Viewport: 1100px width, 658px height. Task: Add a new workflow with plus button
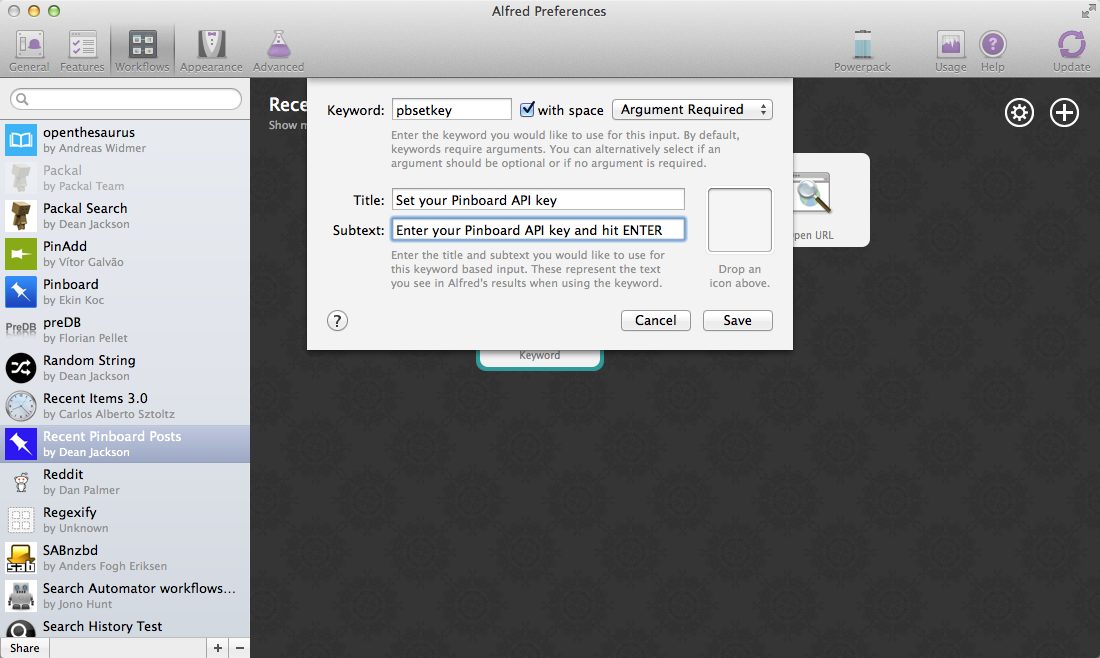point(217,647)
